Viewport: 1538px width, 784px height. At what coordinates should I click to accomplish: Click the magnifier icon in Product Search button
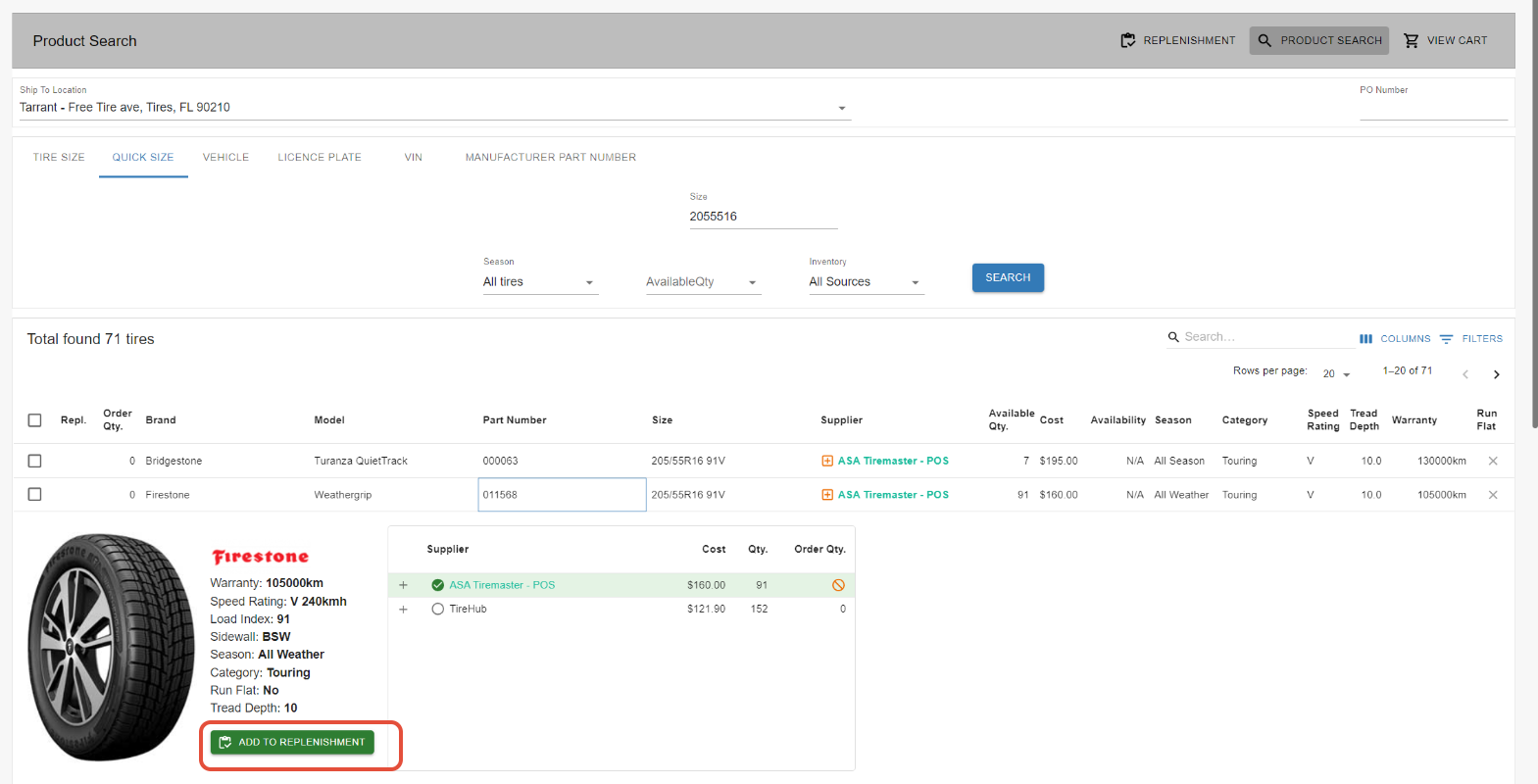coord(1265,40)
